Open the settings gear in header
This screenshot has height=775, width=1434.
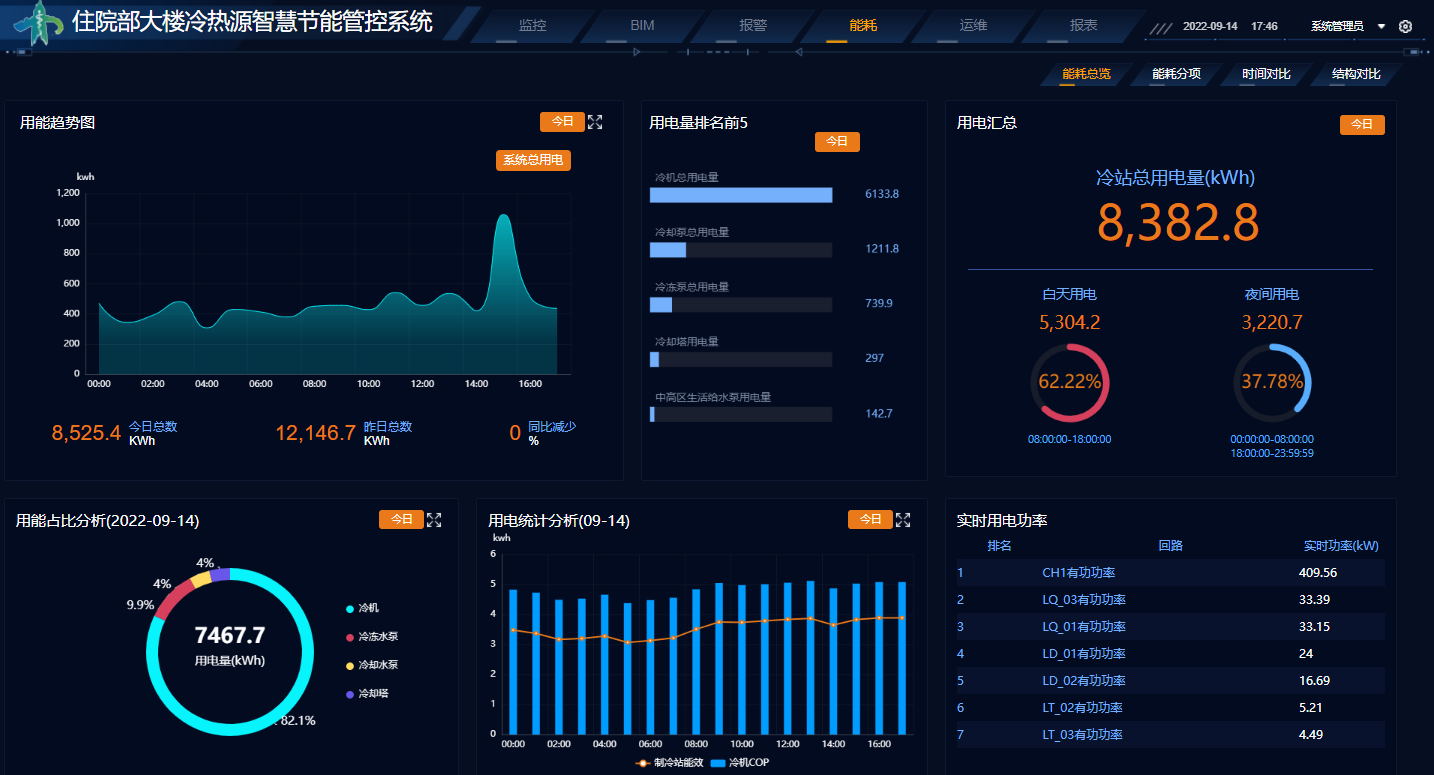[x=1405, y=26]
